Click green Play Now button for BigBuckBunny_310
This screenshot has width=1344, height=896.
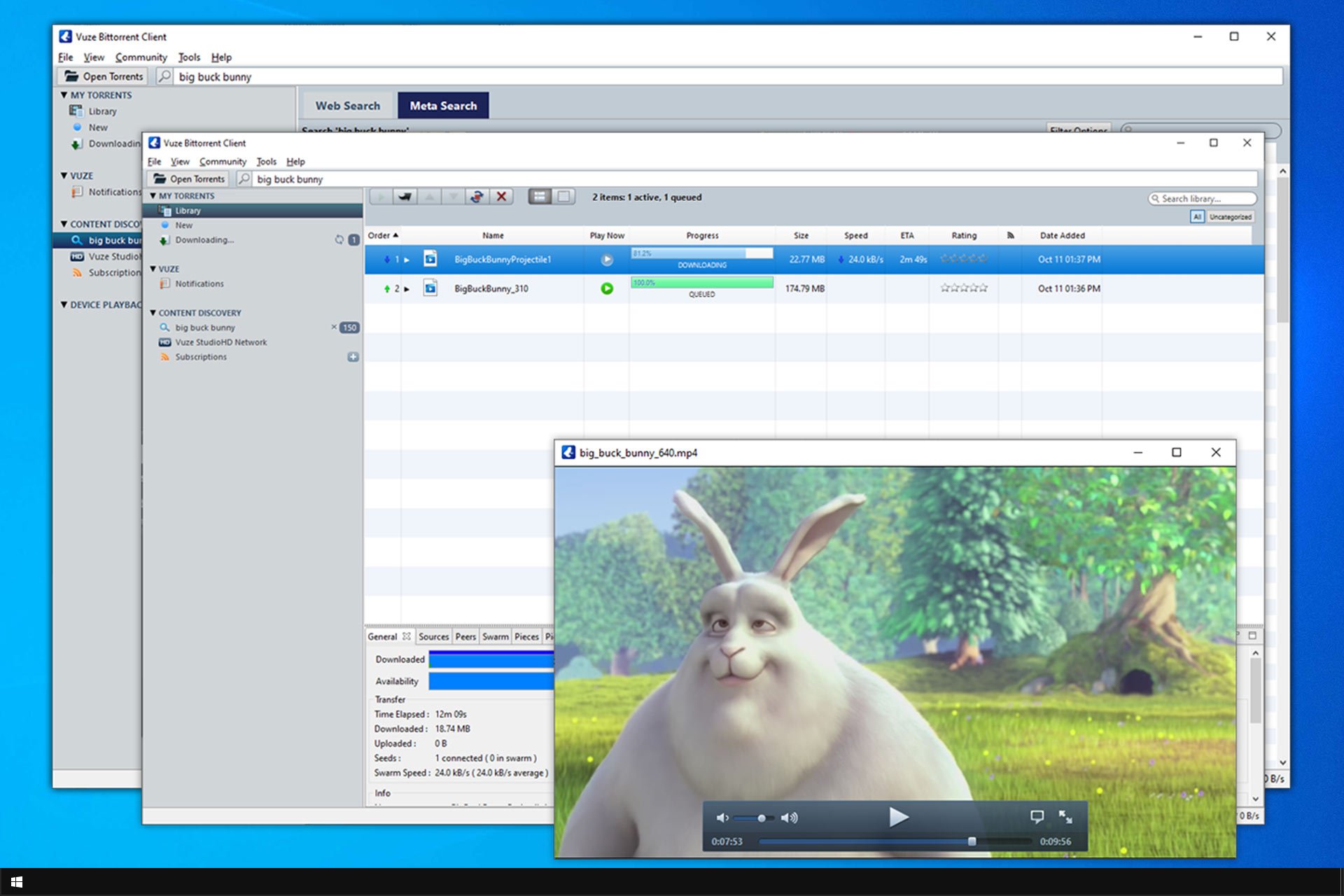click(607, 288)
